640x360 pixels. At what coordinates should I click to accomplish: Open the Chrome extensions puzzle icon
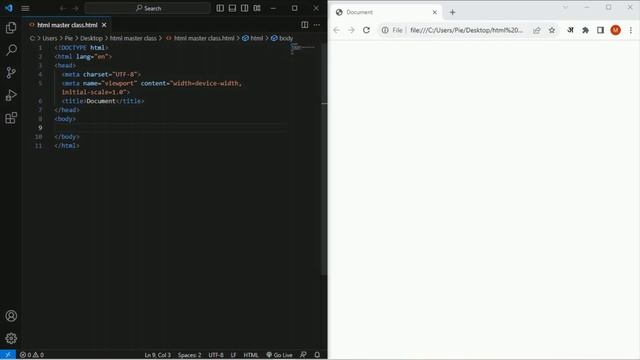585,30
